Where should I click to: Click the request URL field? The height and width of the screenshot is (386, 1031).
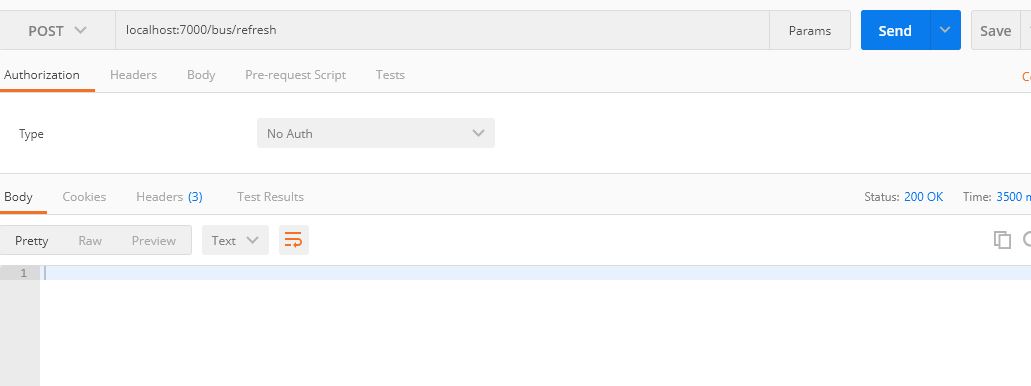tap(442, 30)
